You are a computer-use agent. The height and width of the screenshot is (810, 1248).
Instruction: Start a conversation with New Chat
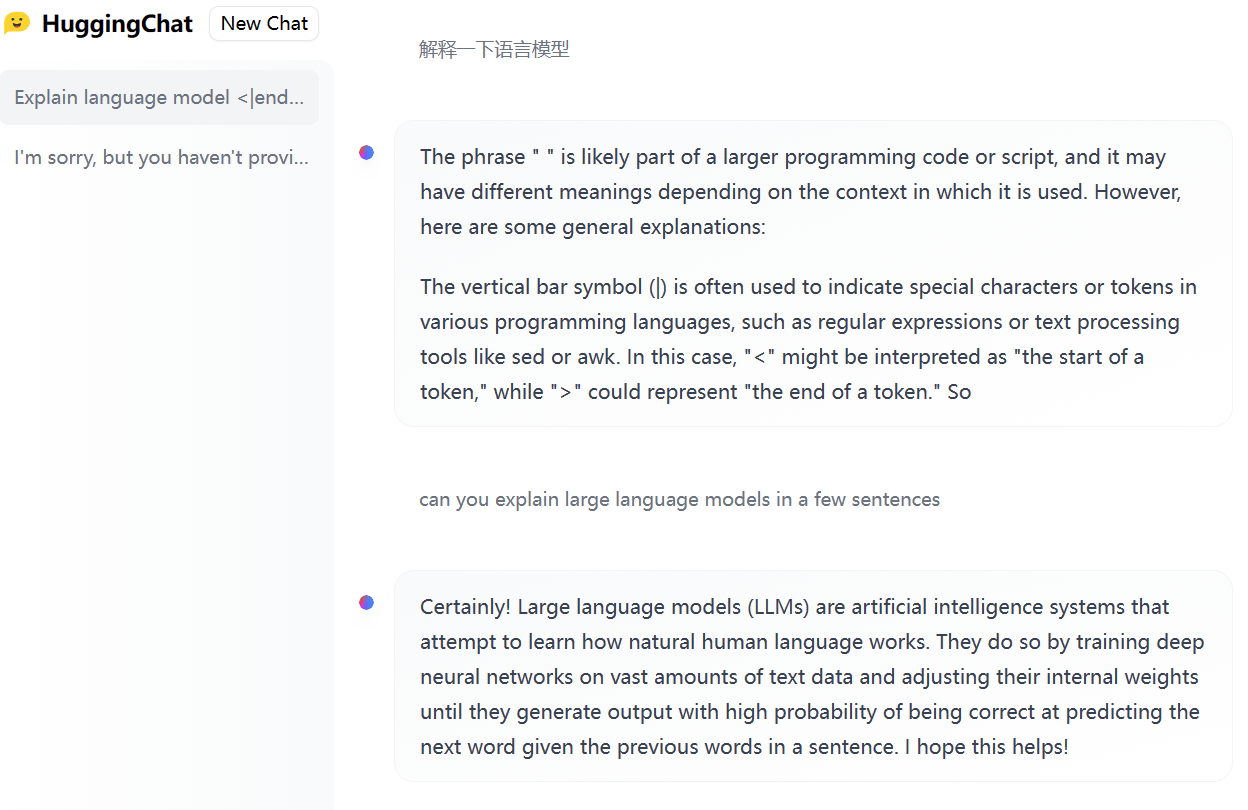[264, 24]
